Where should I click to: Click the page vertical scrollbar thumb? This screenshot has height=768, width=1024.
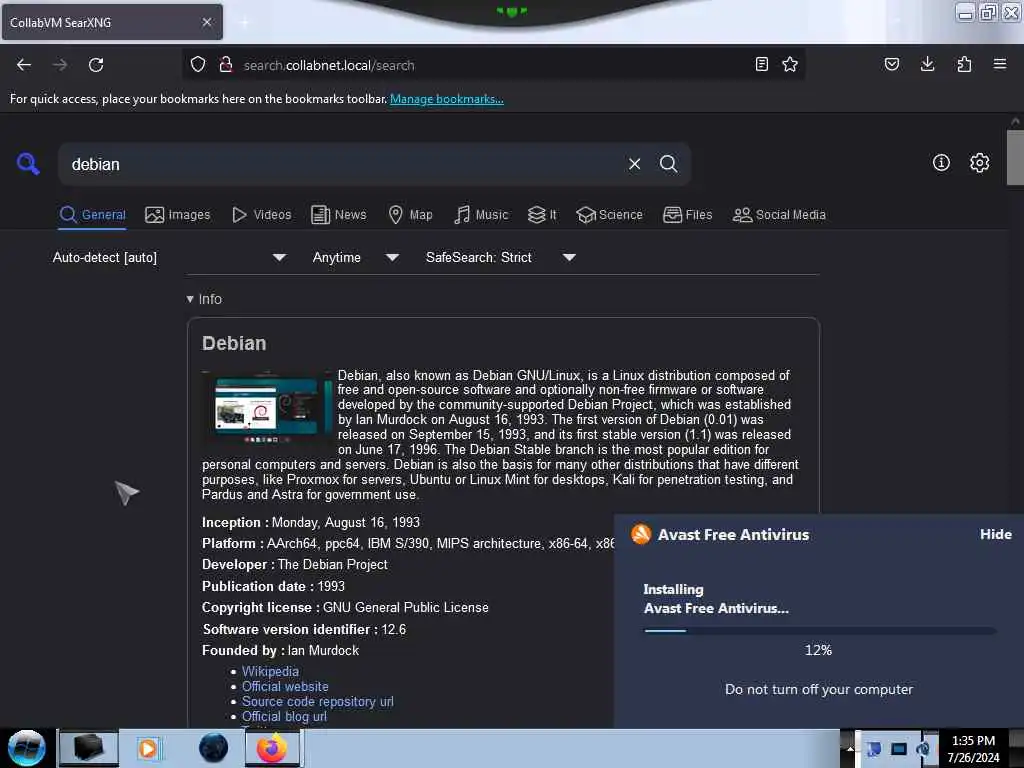click(x=1015, y=157)
